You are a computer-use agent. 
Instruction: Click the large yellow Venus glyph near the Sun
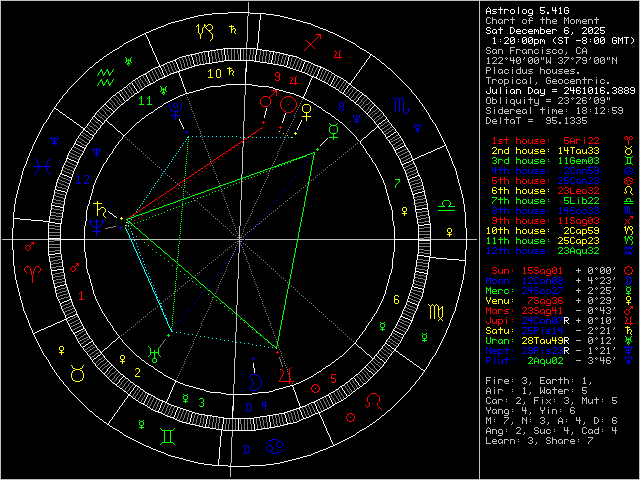click(x=306, y=112)
